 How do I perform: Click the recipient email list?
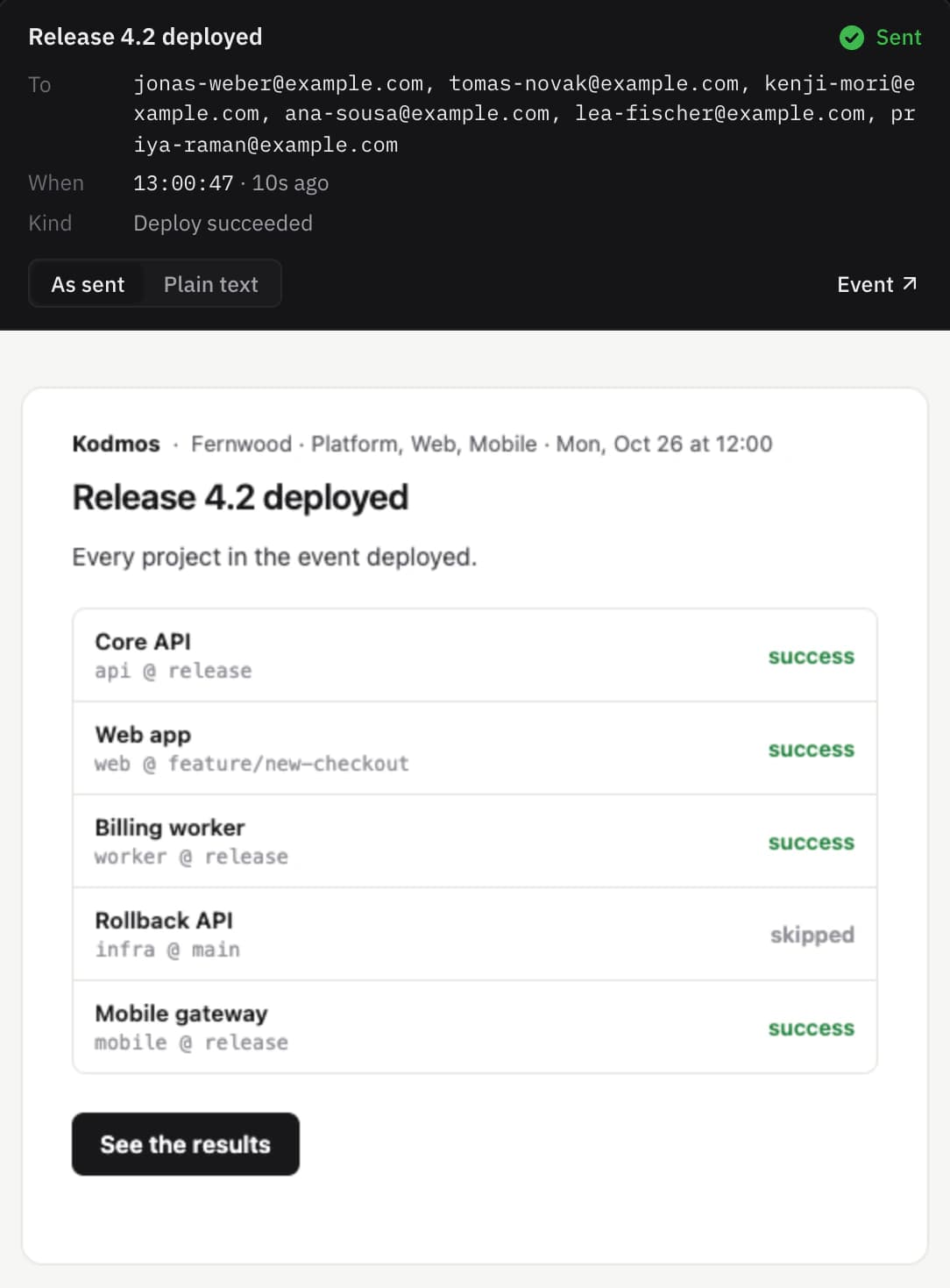point(524,114)
